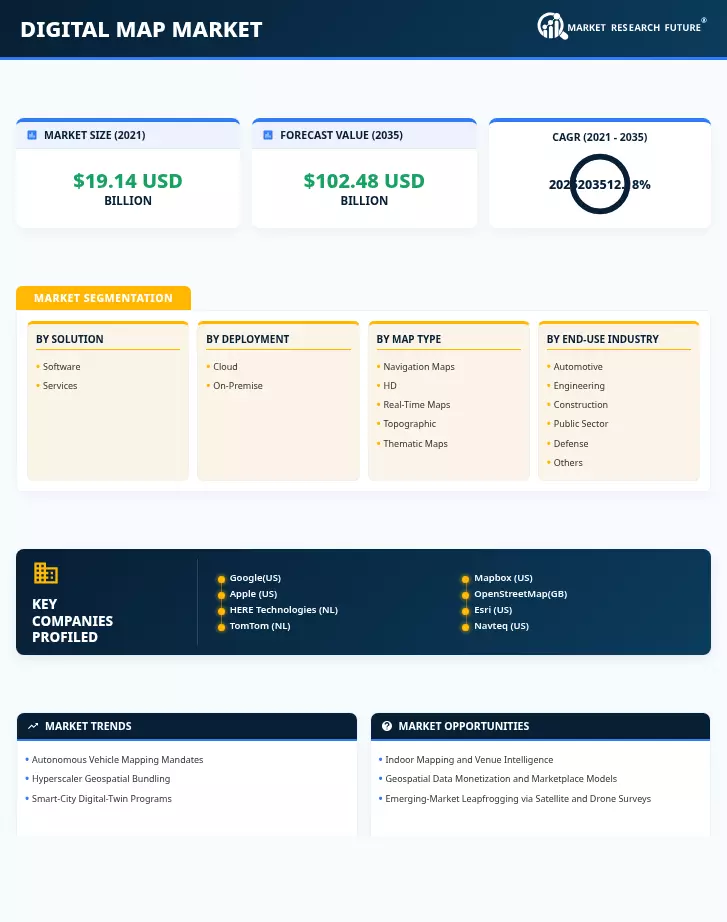Click the Market Size (2021) label
This screenshot has height=922, width=727.
95,135
